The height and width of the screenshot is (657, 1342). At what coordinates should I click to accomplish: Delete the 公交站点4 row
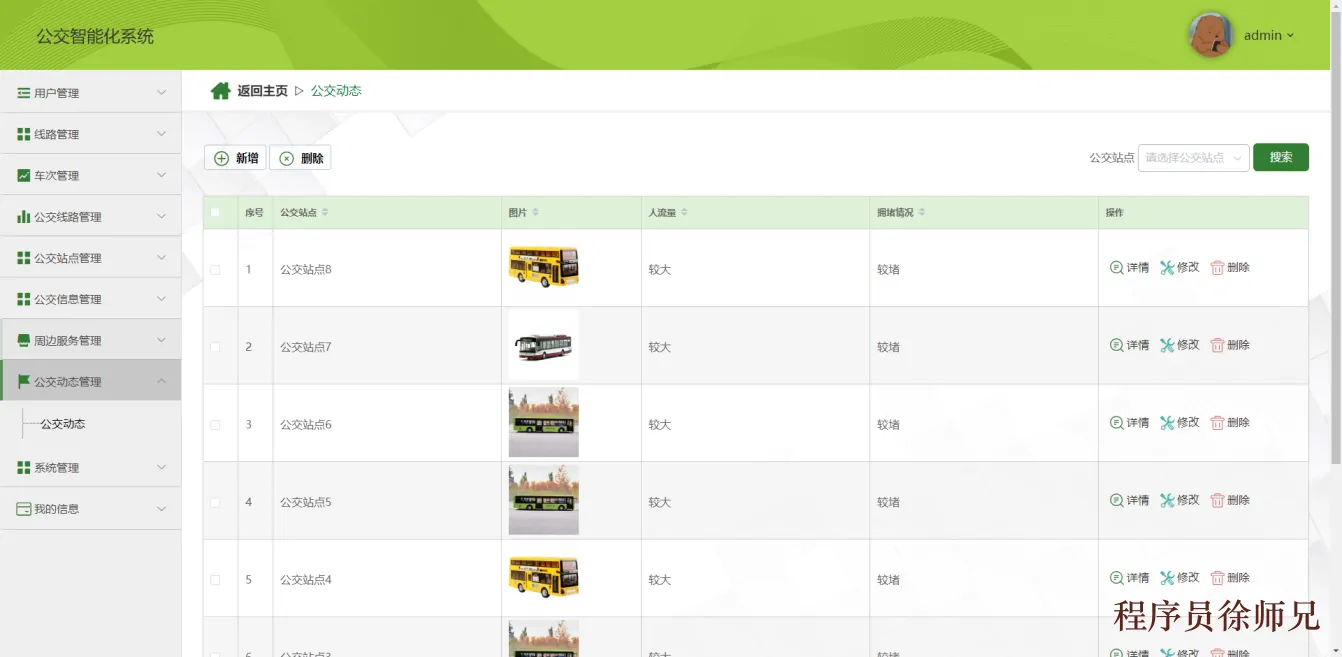coord(1230,578)
